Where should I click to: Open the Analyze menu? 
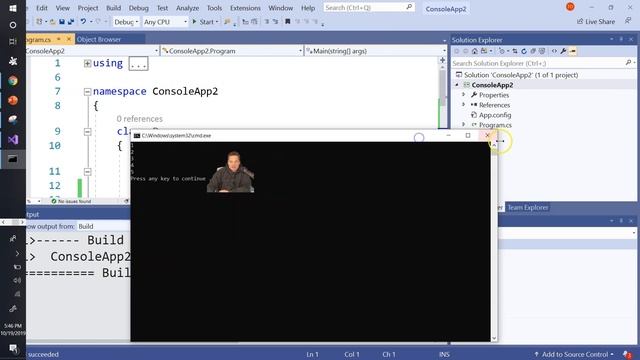(x=187, y=8)
